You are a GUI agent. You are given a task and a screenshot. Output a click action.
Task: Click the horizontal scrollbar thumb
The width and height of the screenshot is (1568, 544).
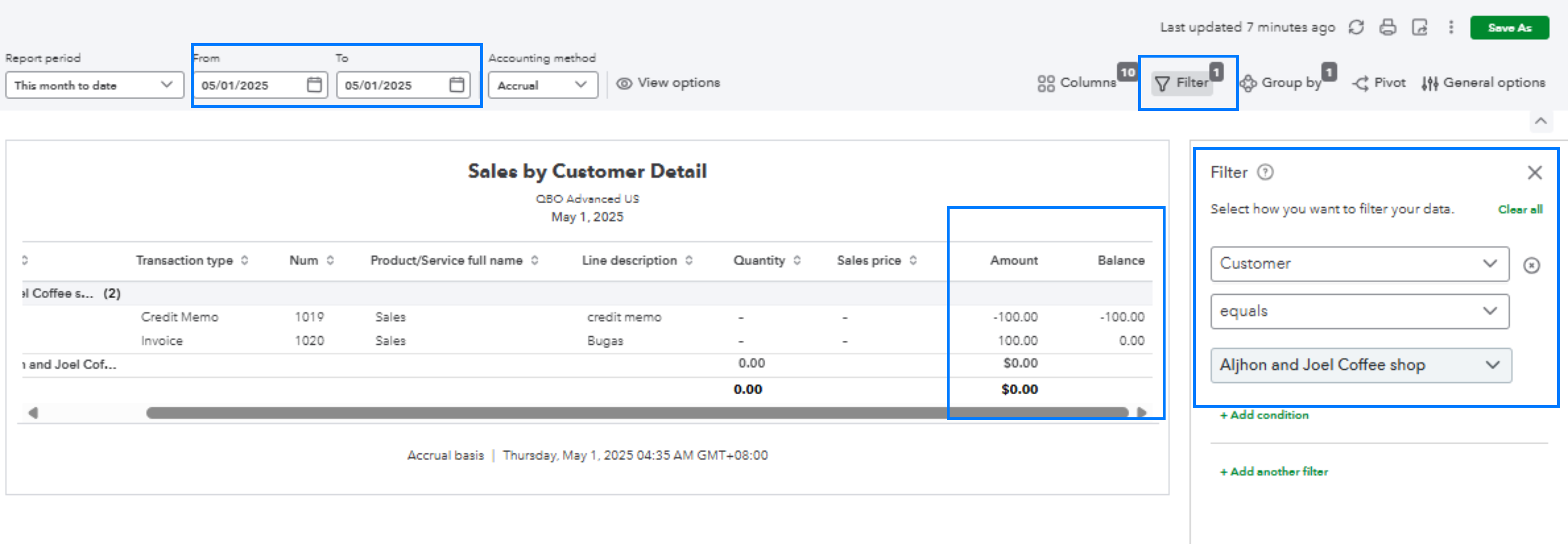(x=637, y=413)
